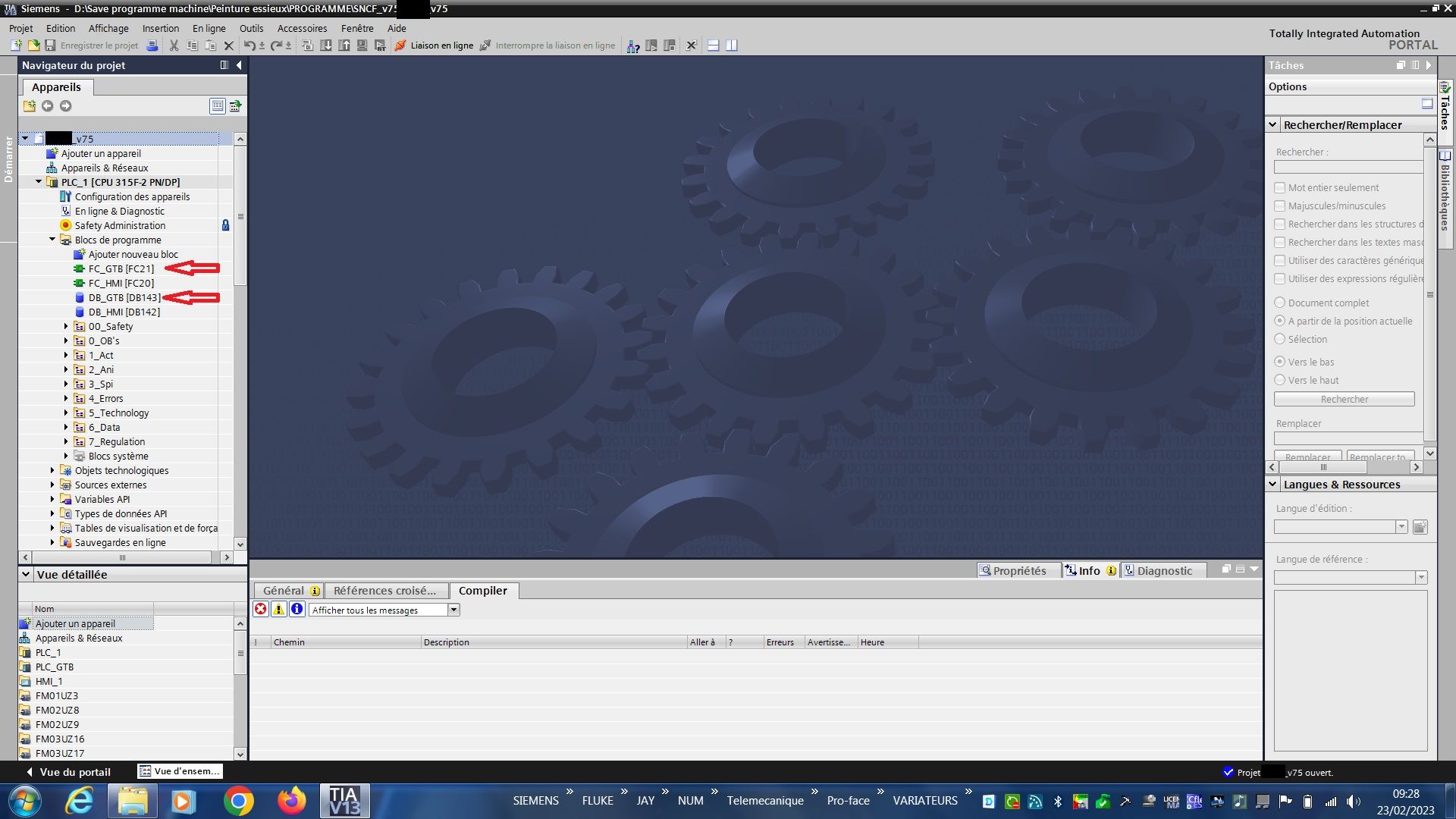Click the Rechercher button
The height and width of the screenshot is (819, 1456).
pyautogui.click(x=1344, y=399)
